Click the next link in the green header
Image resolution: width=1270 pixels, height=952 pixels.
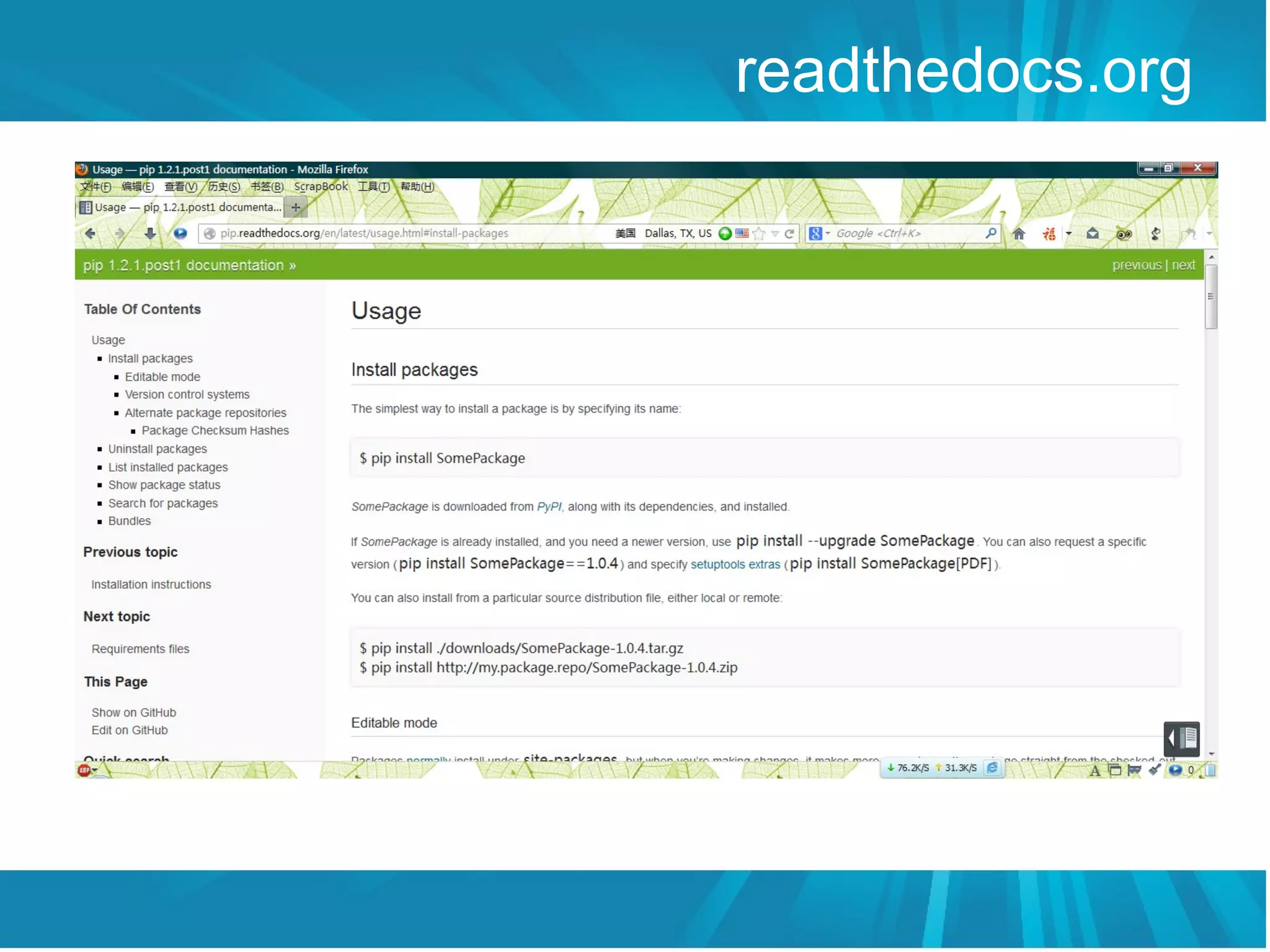pos(1183,265)
